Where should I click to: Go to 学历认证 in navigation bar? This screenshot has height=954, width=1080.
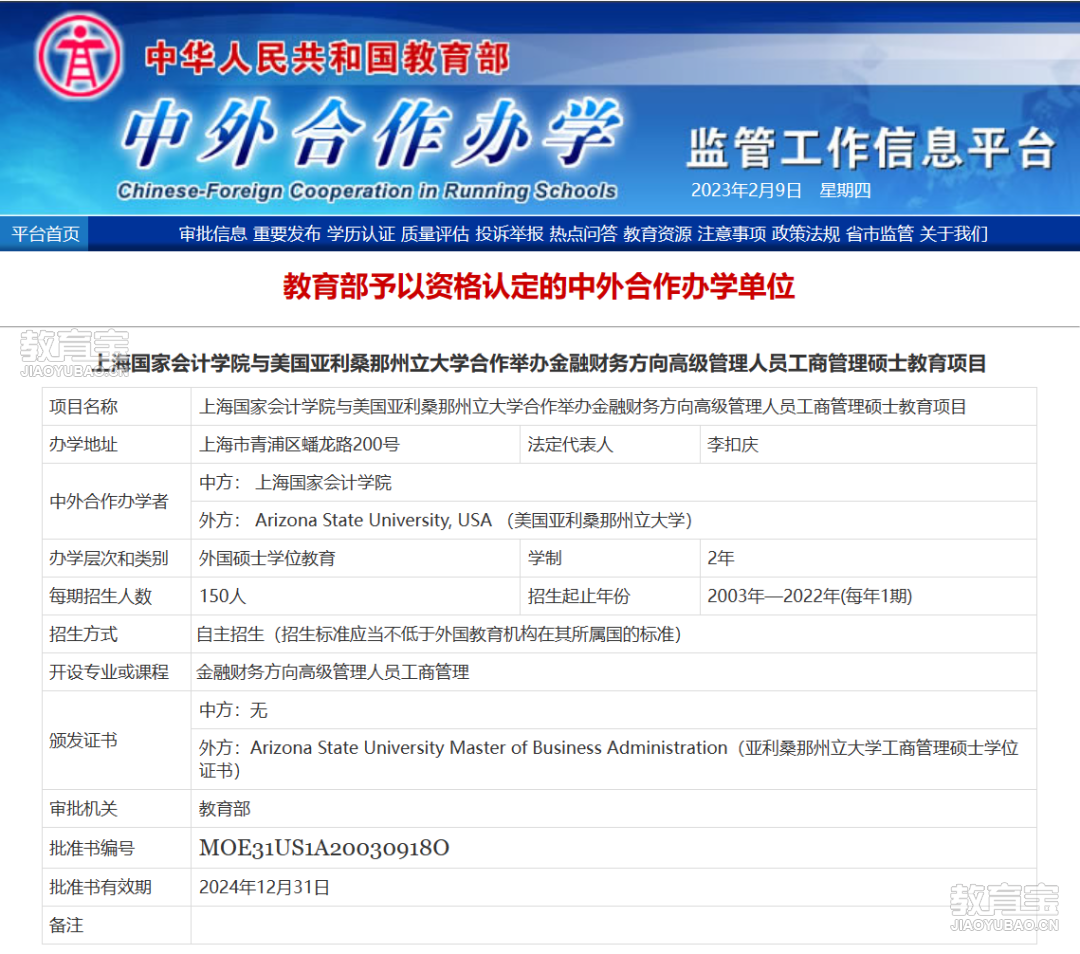361,234
